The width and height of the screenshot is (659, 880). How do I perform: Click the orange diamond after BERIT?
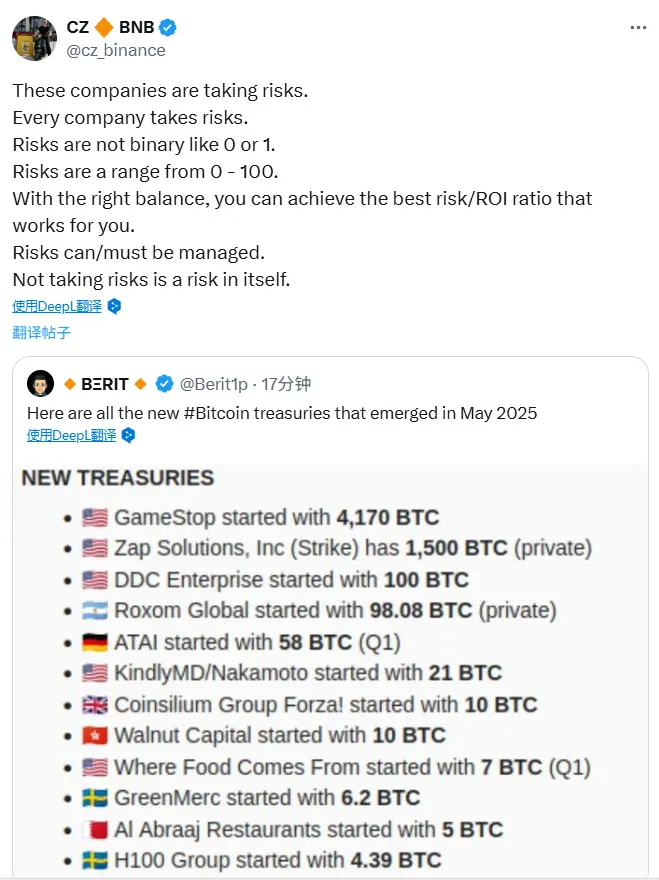tap(141, 384)
